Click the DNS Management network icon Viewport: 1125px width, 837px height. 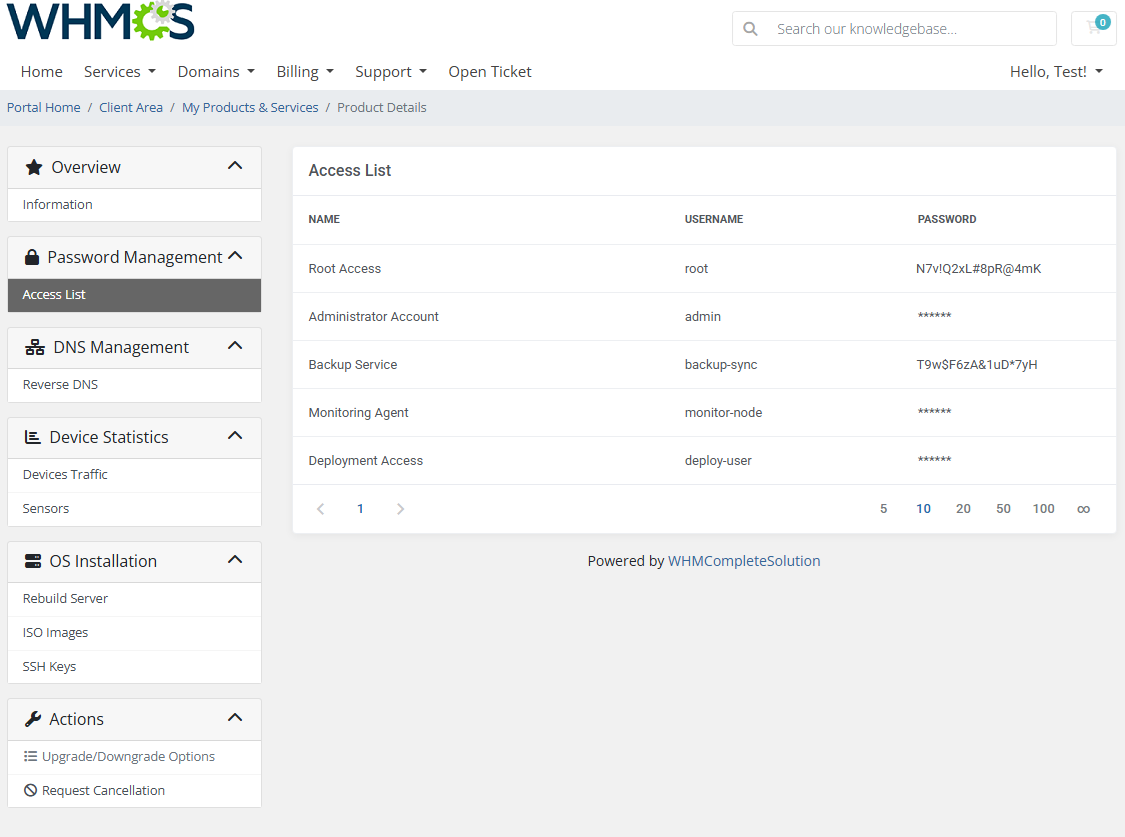point(34,347)
